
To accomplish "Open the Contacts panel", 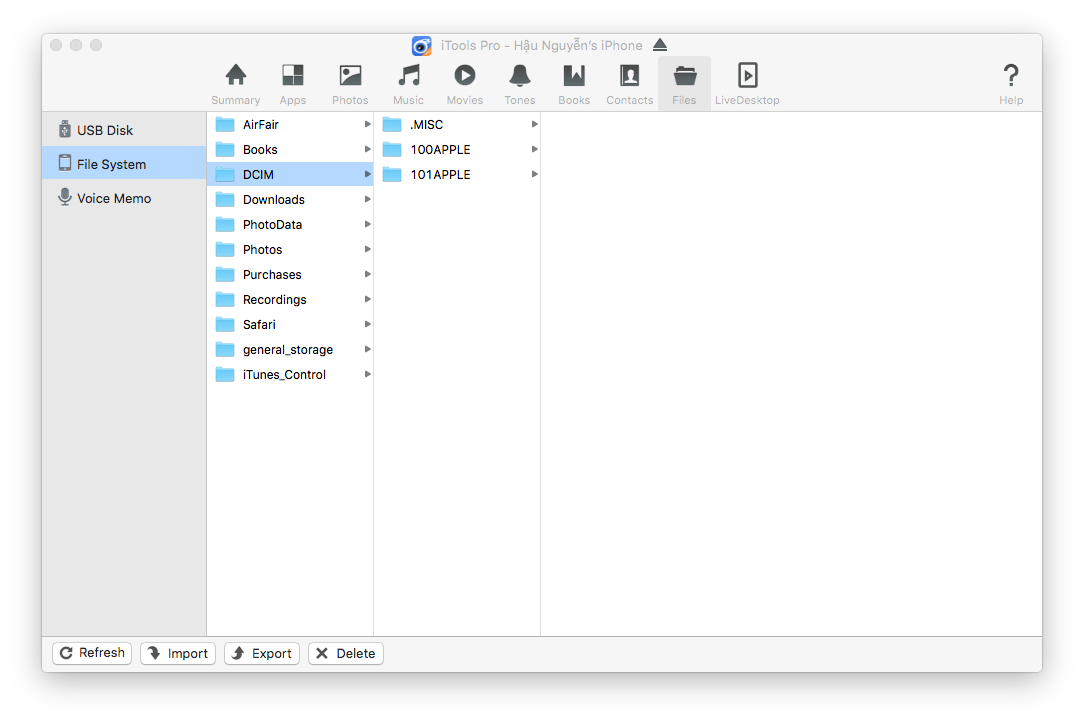I will point(629,83).
